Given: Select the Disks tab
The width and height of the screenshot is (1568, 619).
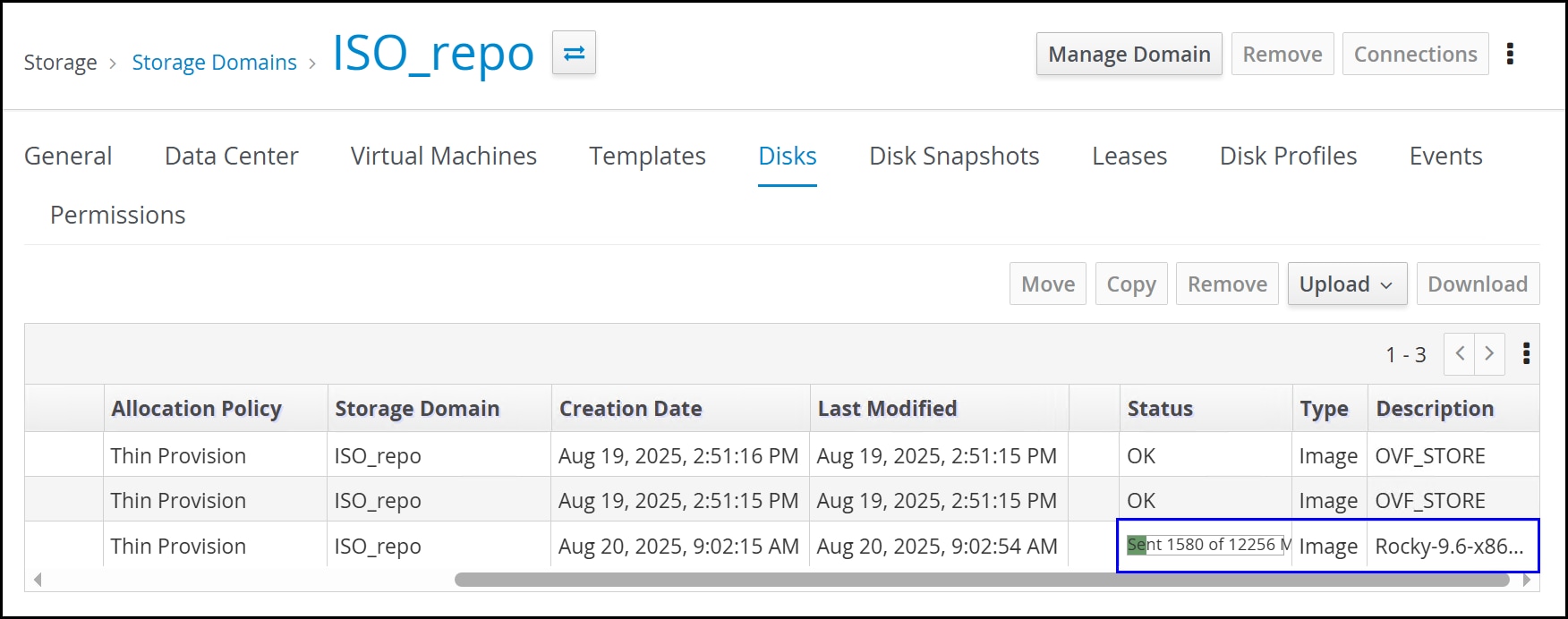Looking at the screenshot, I should [788, 156].
